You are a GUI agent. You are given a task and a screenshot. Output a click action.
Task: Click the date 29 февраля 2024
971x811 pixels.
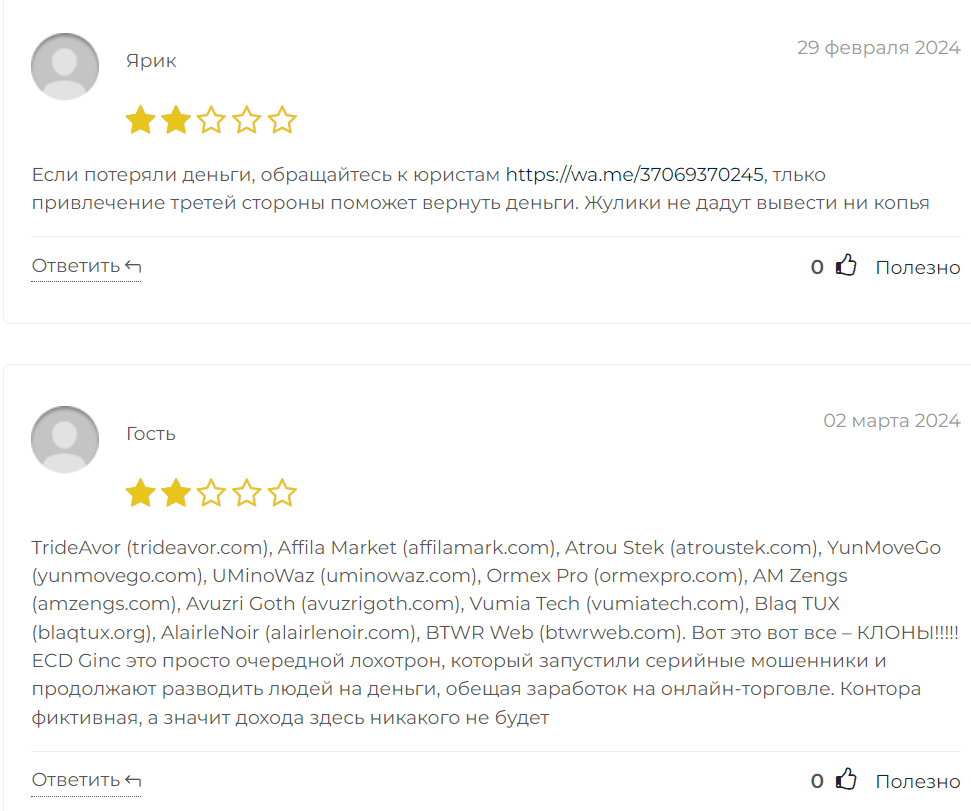[878, 48]
